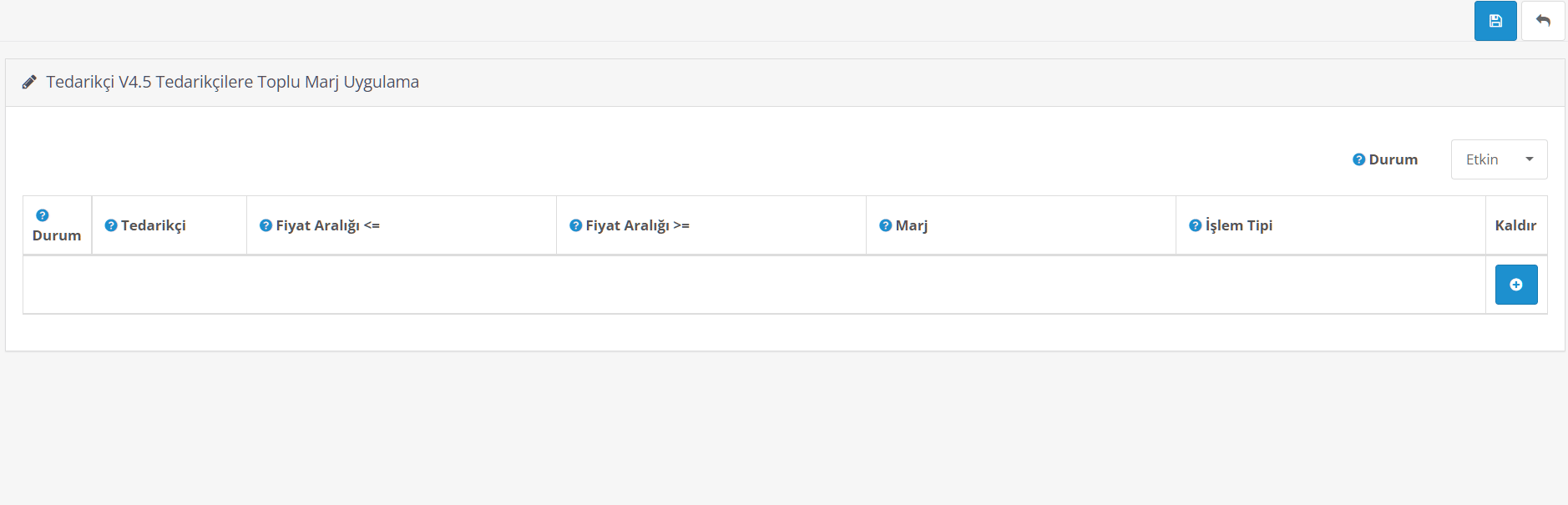Open help icon next to Marj
Image resolution: width=1568 pixels, height=505 pixels.
click(x=885, y=225)
